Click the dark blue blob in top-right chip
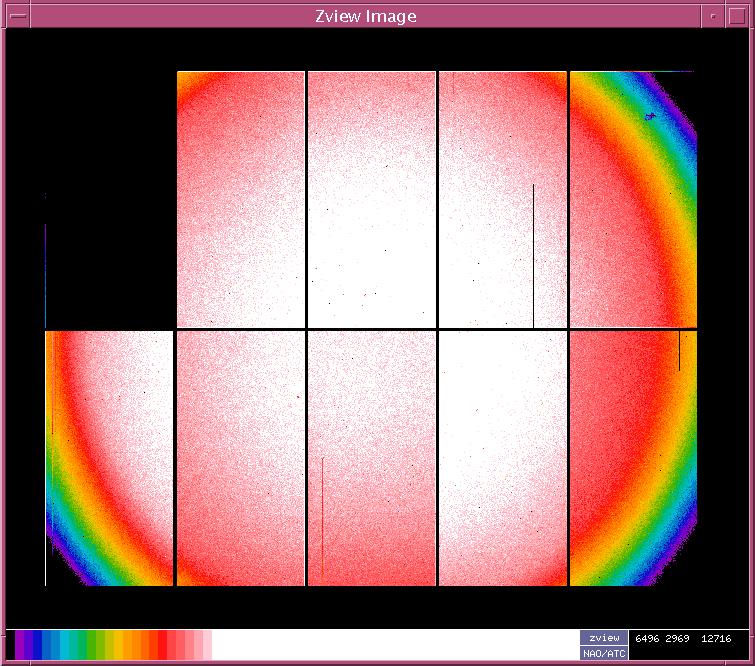The width and height of the screenshot is (755, 666). coord(651,117)
